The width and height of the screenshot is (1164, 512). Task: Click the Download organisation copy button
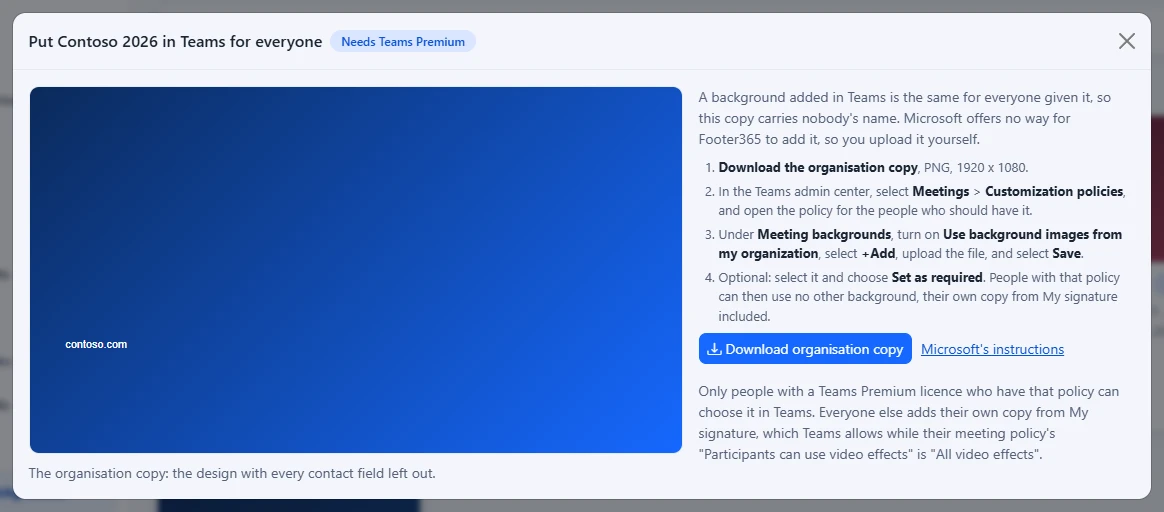click(805, 349)
